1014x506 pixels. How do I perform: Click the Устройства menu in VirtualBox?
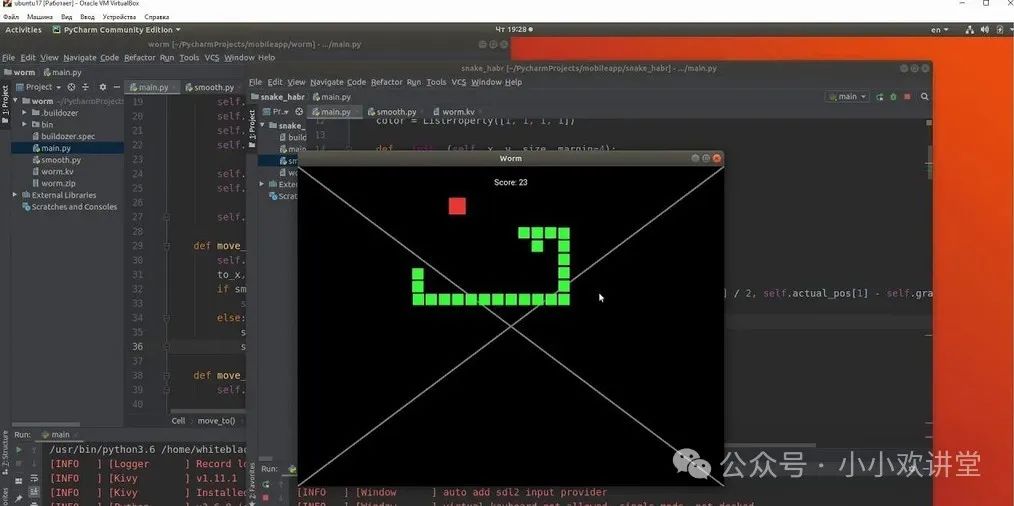pyautogui.click(x=119, y=17)
